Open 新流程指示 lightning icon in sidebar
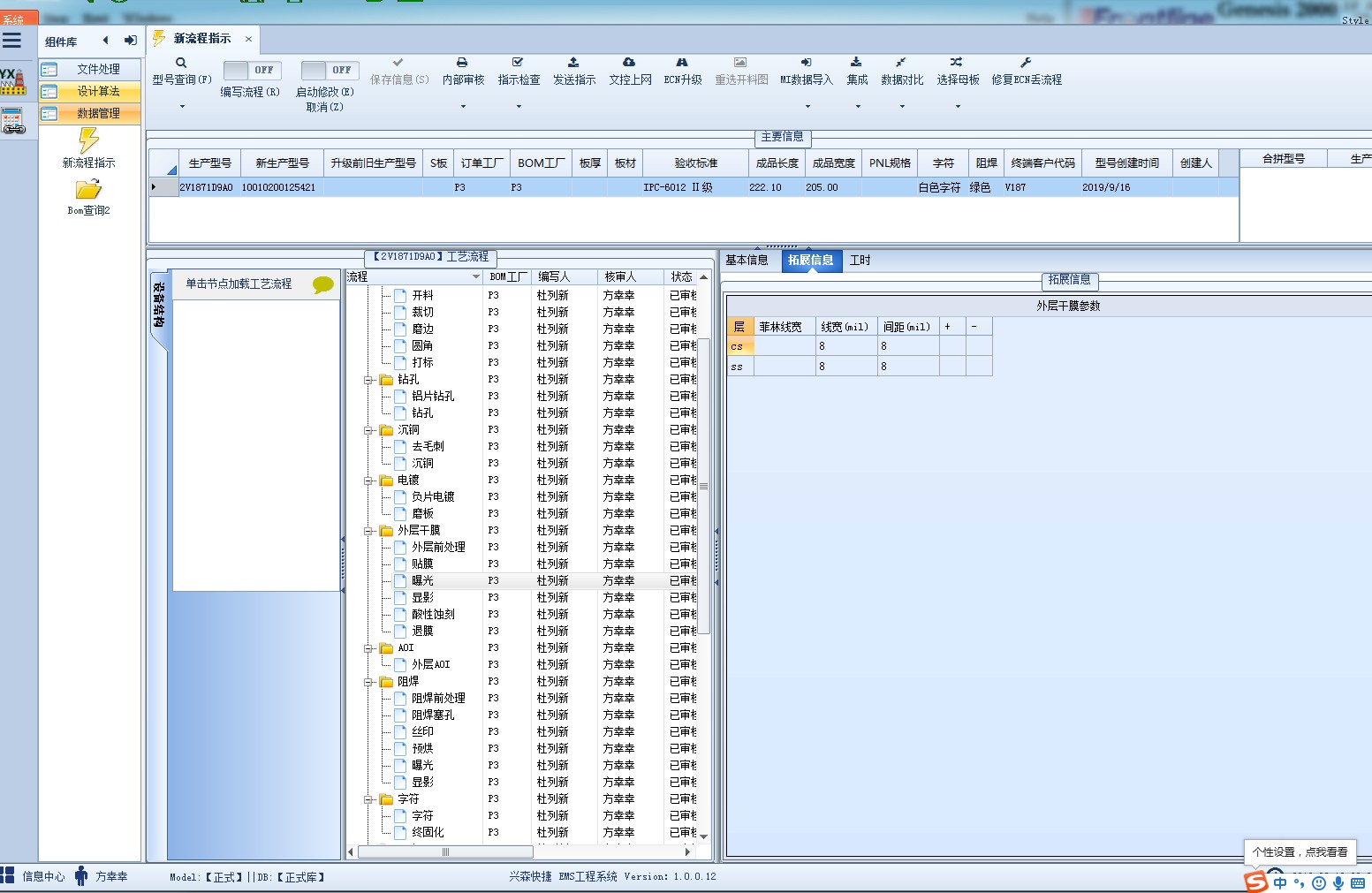The width and height of the screenshot is (1372, 893). [88, 140]
